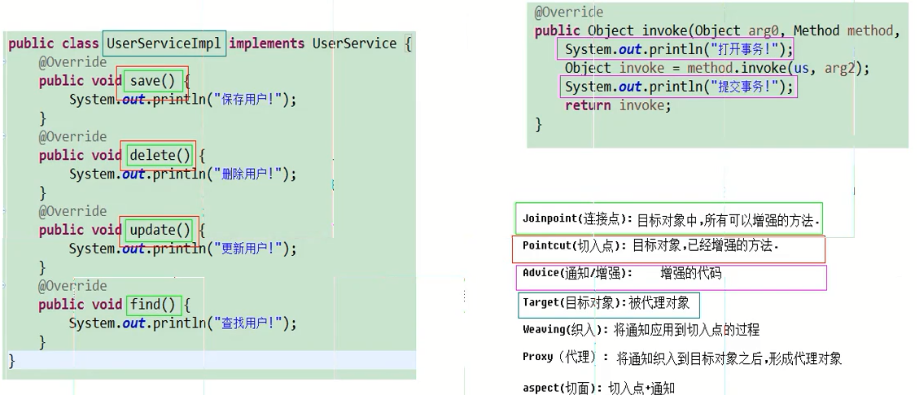Click definition '切入点+通知'
Viewport: 917px width, 395px height.
click(x=642, y=387)
